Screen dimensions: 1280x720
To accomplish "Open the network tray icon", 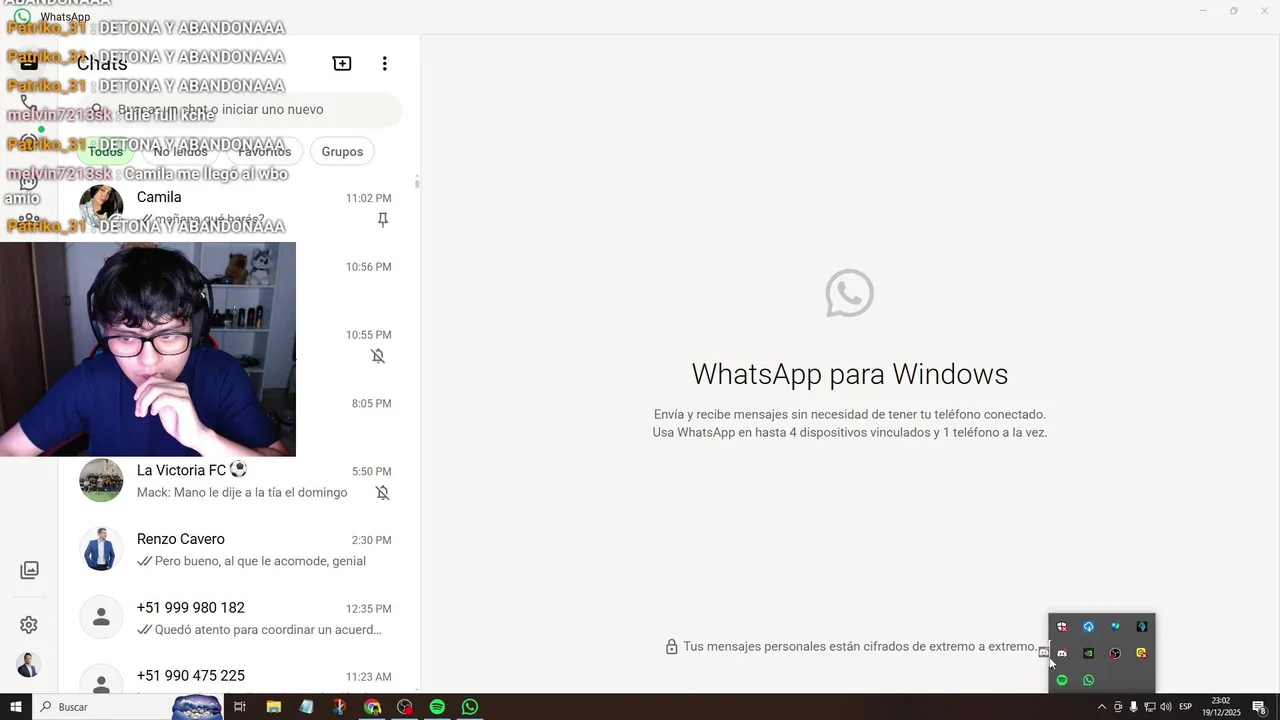I will (1150, 707).
